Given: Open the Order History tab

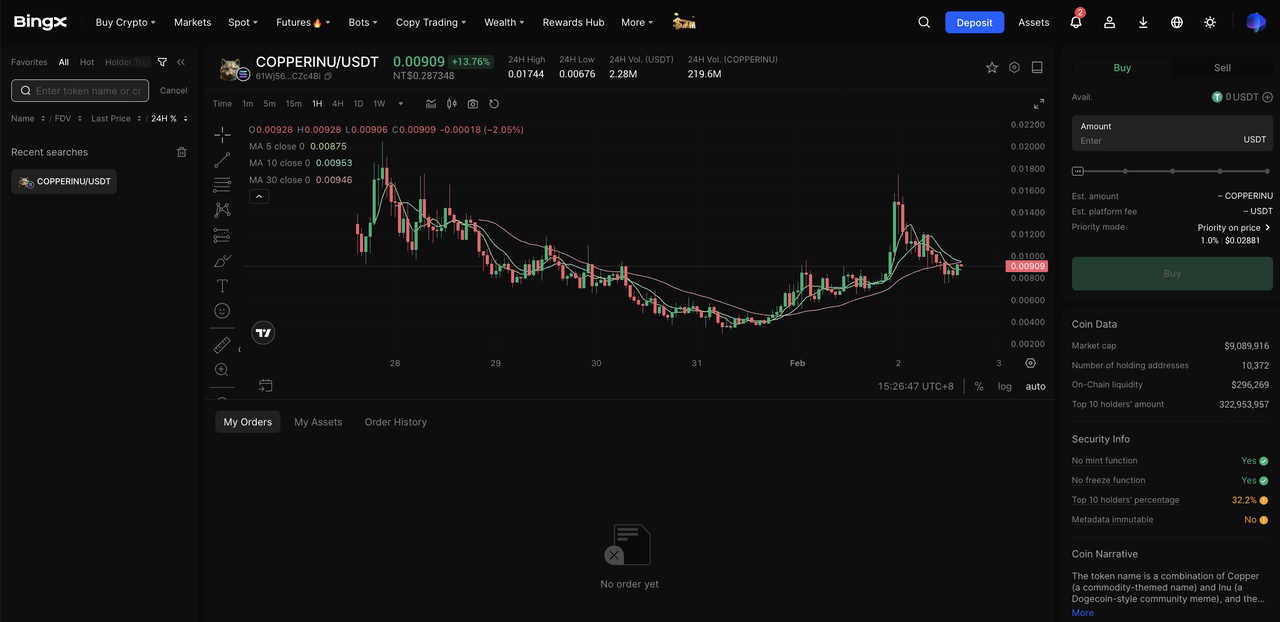Looking at the screenshot, I should click(395, 422).
